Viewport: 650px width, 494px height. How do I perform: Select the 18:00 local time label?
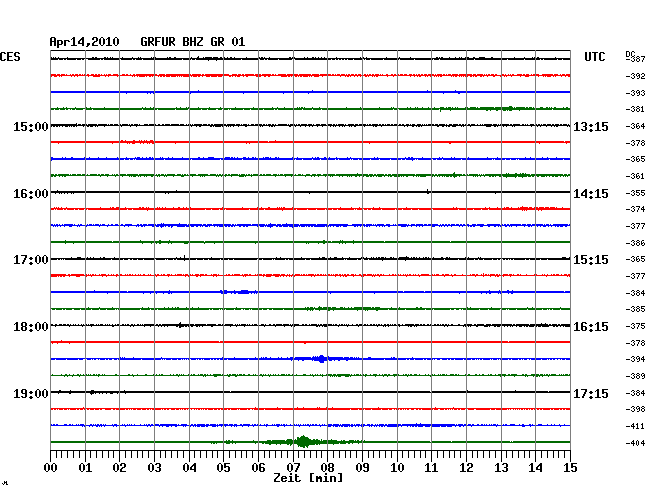tap(31, 327)
